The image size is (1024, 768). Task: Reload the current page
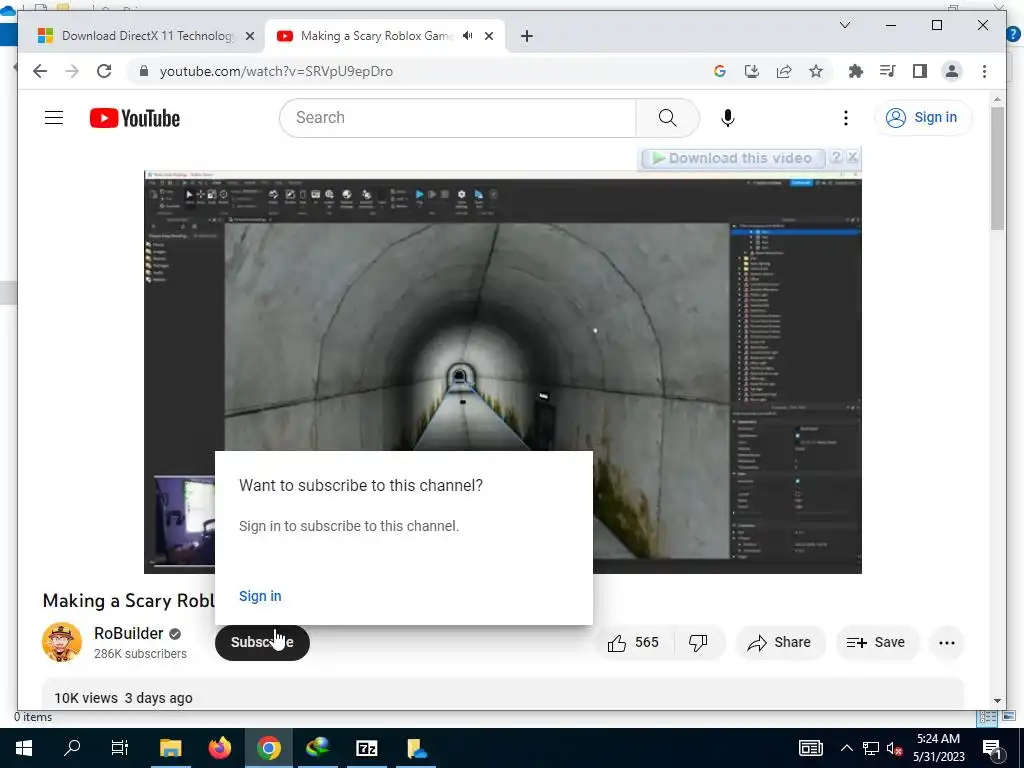(x=104, y=71)
